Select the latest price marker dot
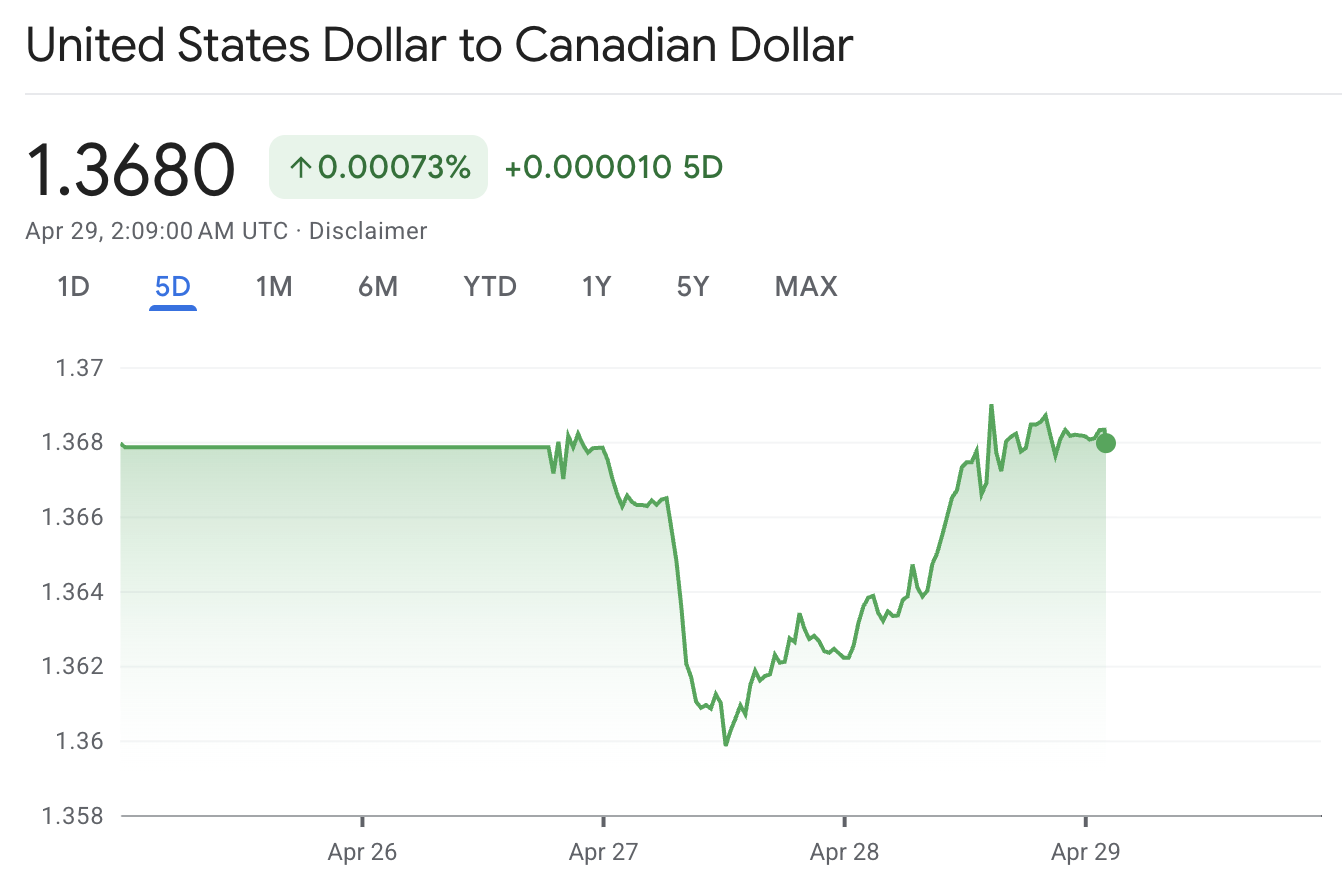Viewport: 1342px width, 878px height. [1105, 443]
